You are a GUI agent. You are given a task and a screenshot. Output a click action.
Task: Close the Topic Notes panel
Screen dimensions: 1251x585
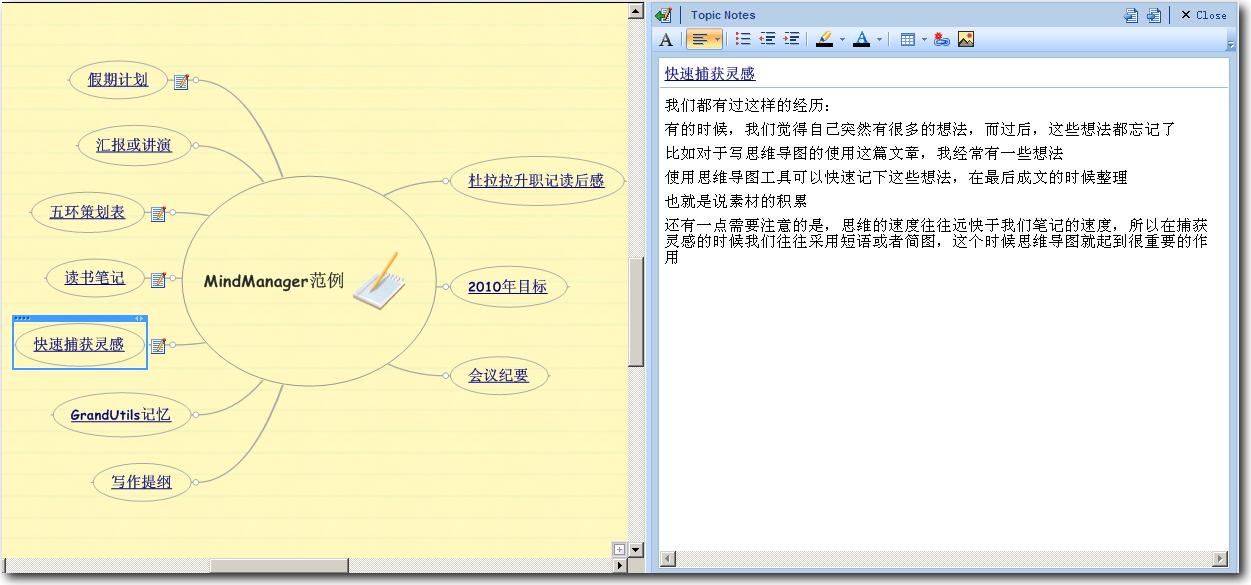[x=1203, y=15]
